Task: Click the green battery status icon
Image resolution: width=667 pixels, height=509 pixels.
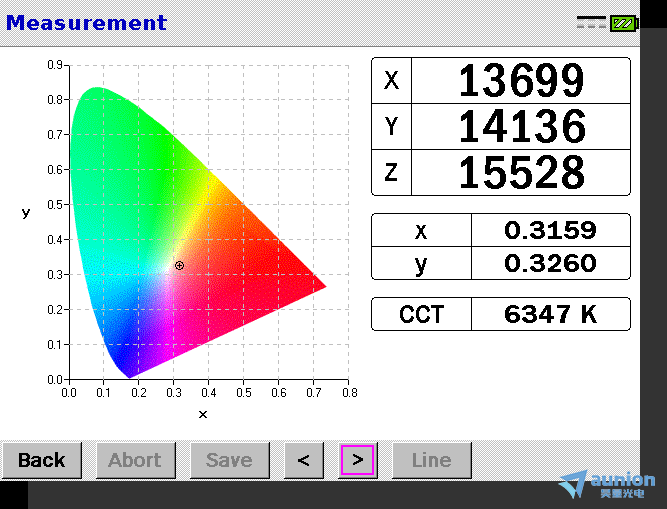Action: point(624,23)
